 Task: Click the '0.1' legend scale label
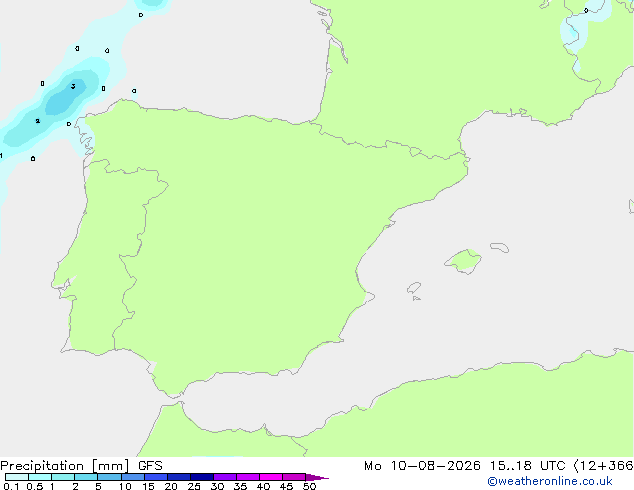11,486
